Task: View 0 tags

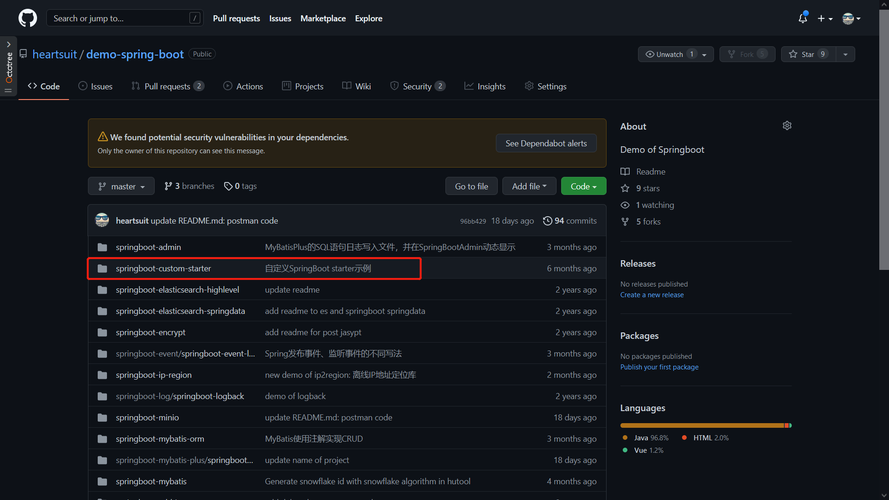Action: tap(240, 186)
